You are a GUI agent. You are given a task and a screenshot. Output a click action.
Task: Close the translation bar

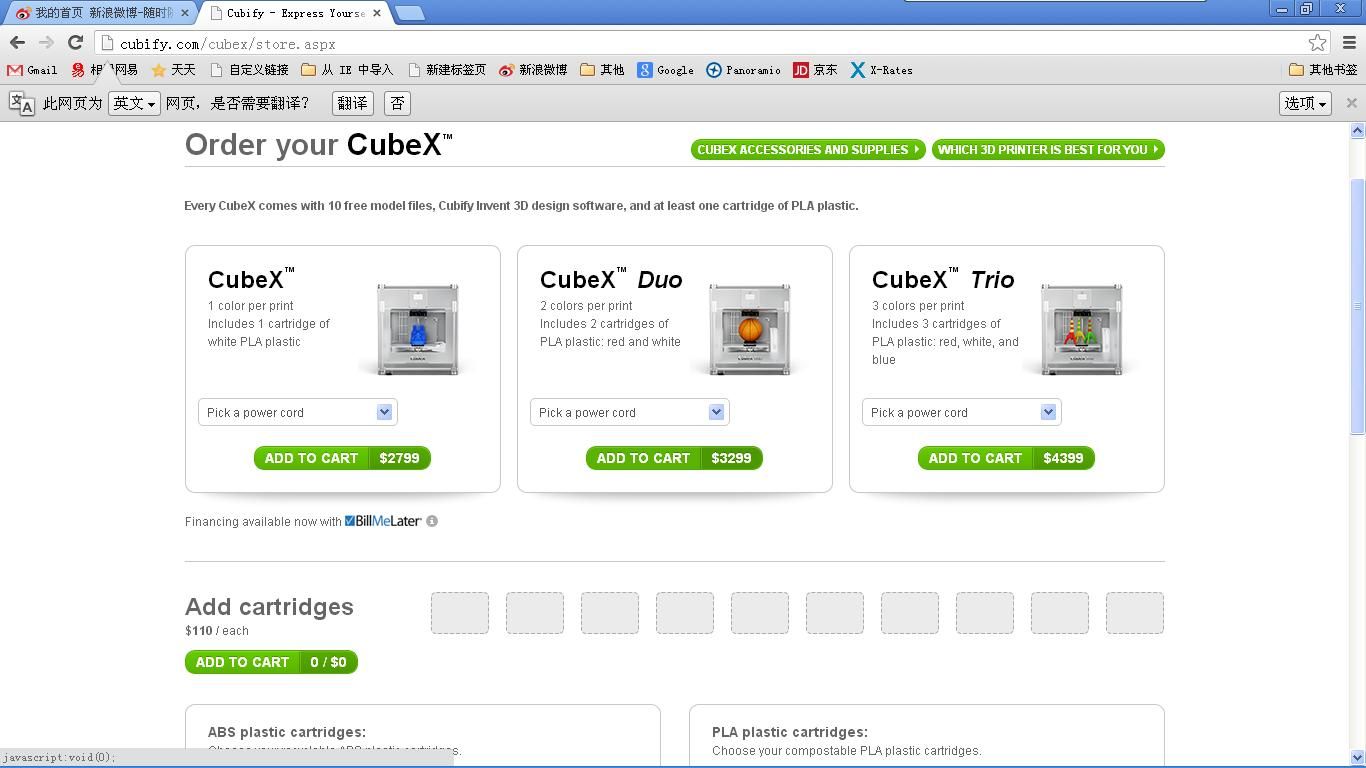pos(1351,103)
